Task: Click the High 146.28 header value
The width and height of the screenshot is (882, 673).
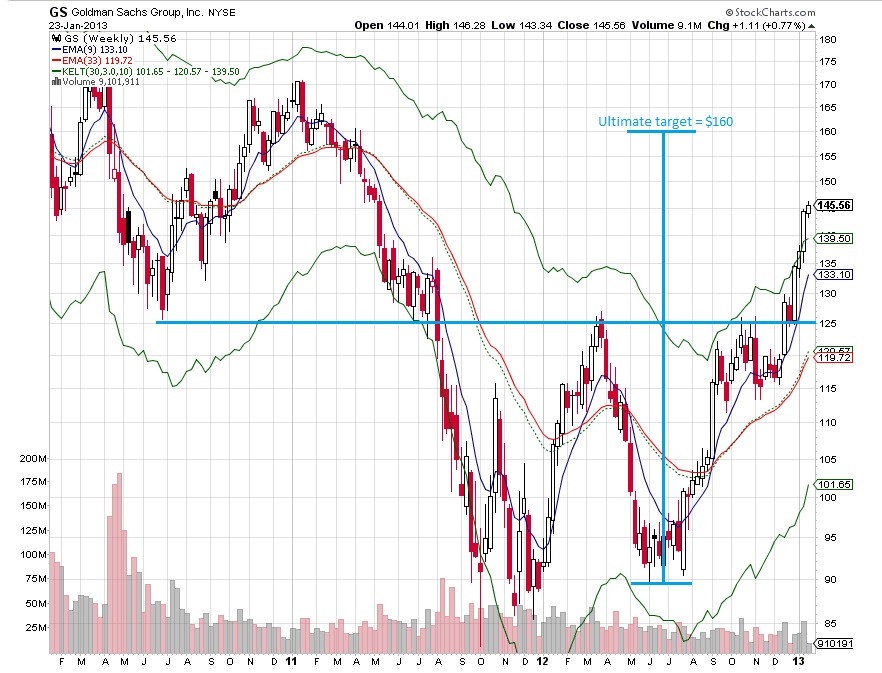Action: 455,25
